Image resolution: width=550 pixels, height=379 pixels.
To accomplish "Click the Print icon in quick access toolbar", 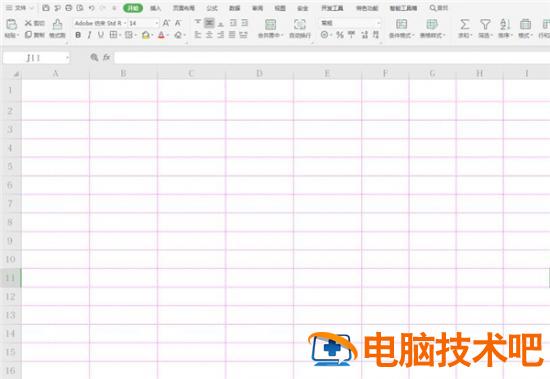I will click(69, 8).
